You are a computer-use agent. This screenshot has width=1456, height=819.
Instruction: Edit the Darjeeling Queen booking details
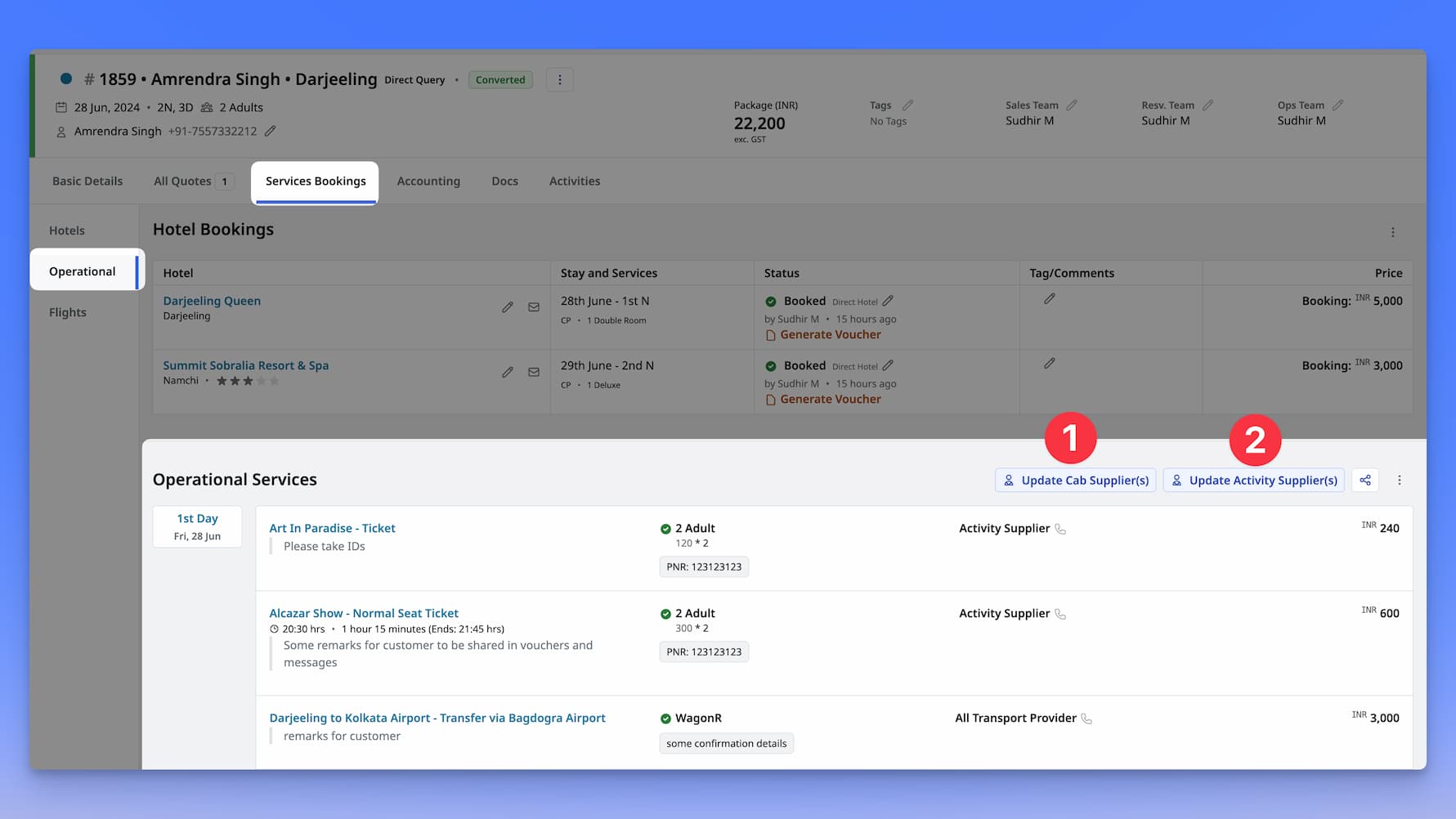(x=507, y=307)
